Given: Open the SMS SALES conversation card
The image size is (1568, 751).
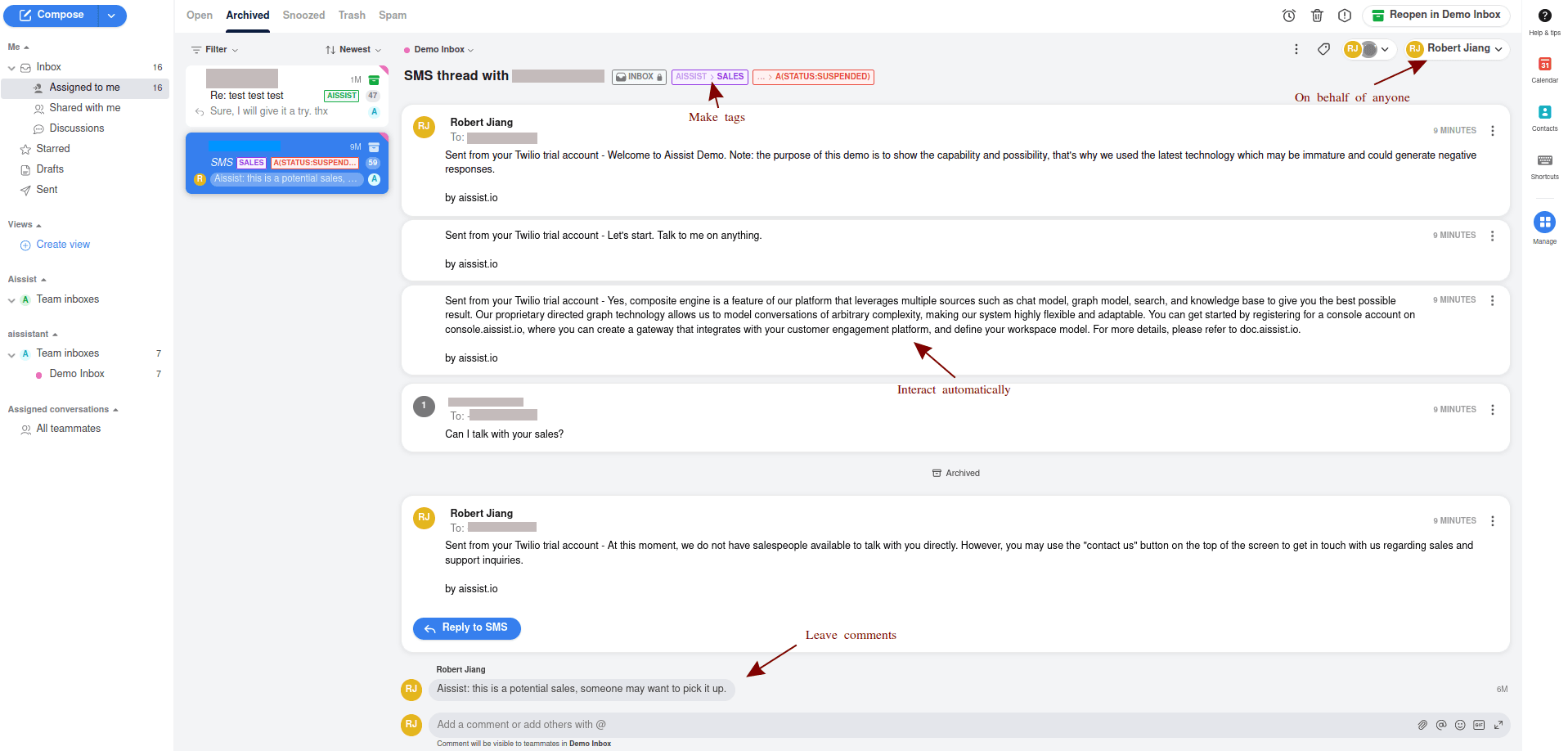Looking at the screenshot, I should pyautogui.click(x=286, y=163).
